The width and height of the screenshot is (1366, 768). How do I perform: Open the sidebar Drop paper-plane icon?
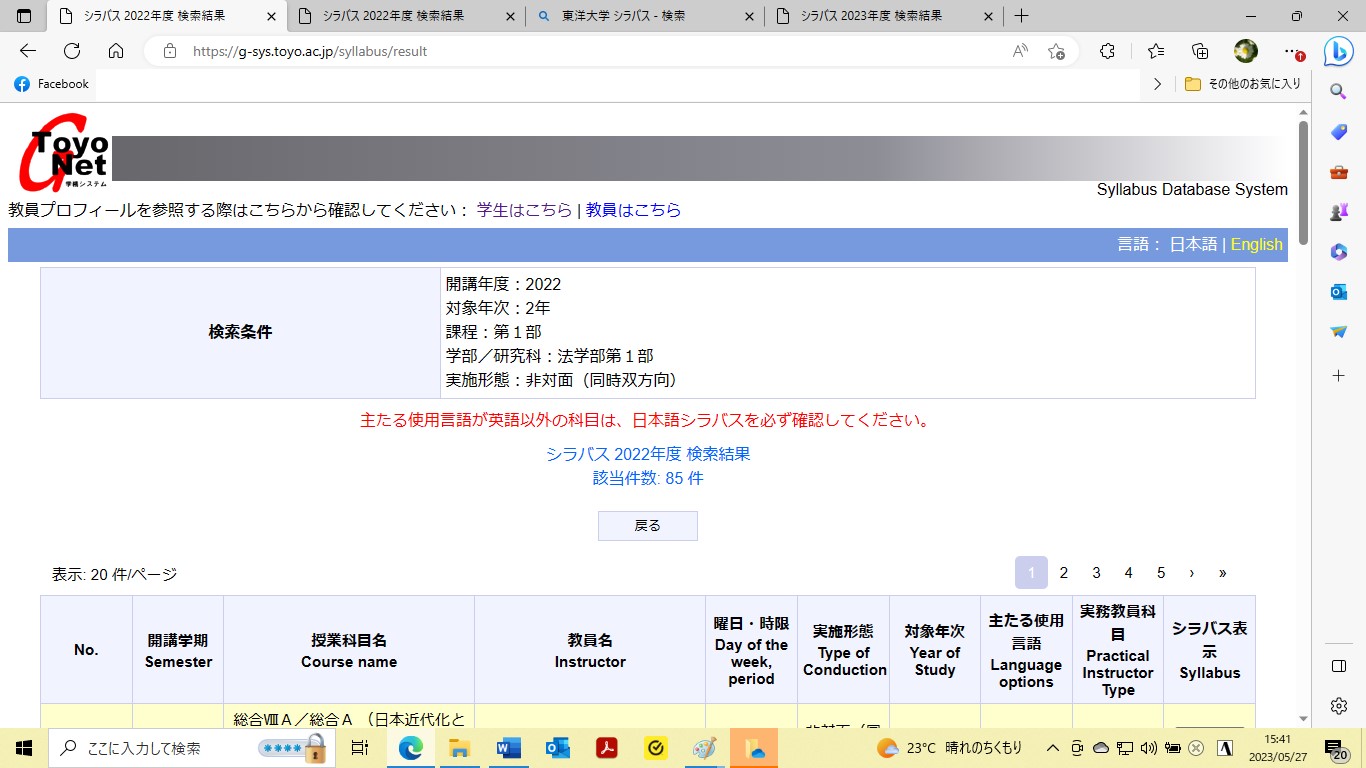[1338, 332]
